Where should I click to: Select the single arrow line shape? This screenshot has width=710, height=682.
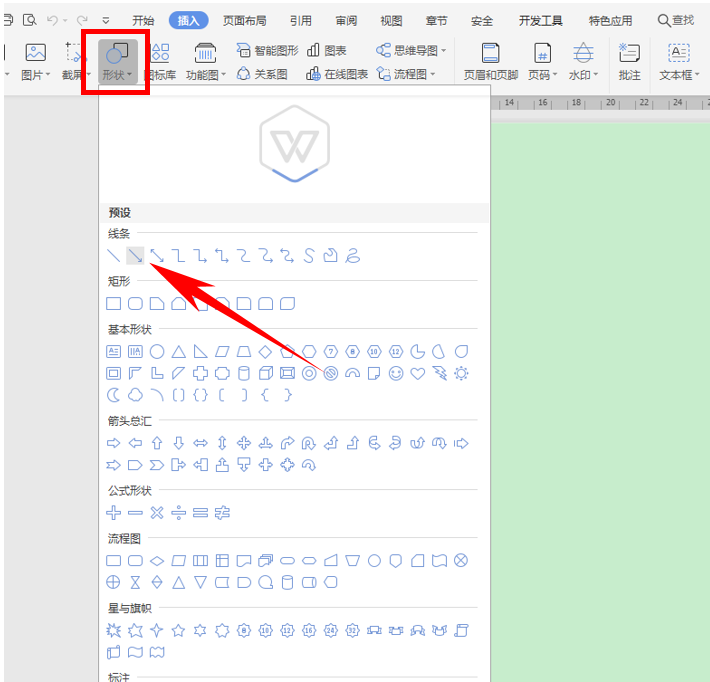135,256
